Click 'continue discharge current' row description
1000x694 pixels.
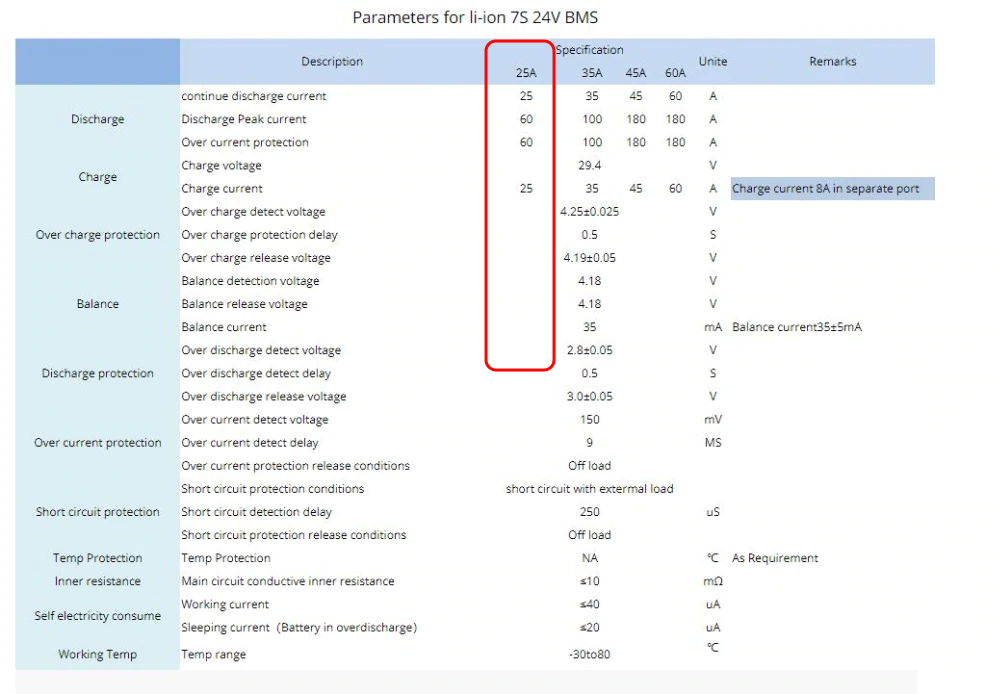(x=254, y=96)
